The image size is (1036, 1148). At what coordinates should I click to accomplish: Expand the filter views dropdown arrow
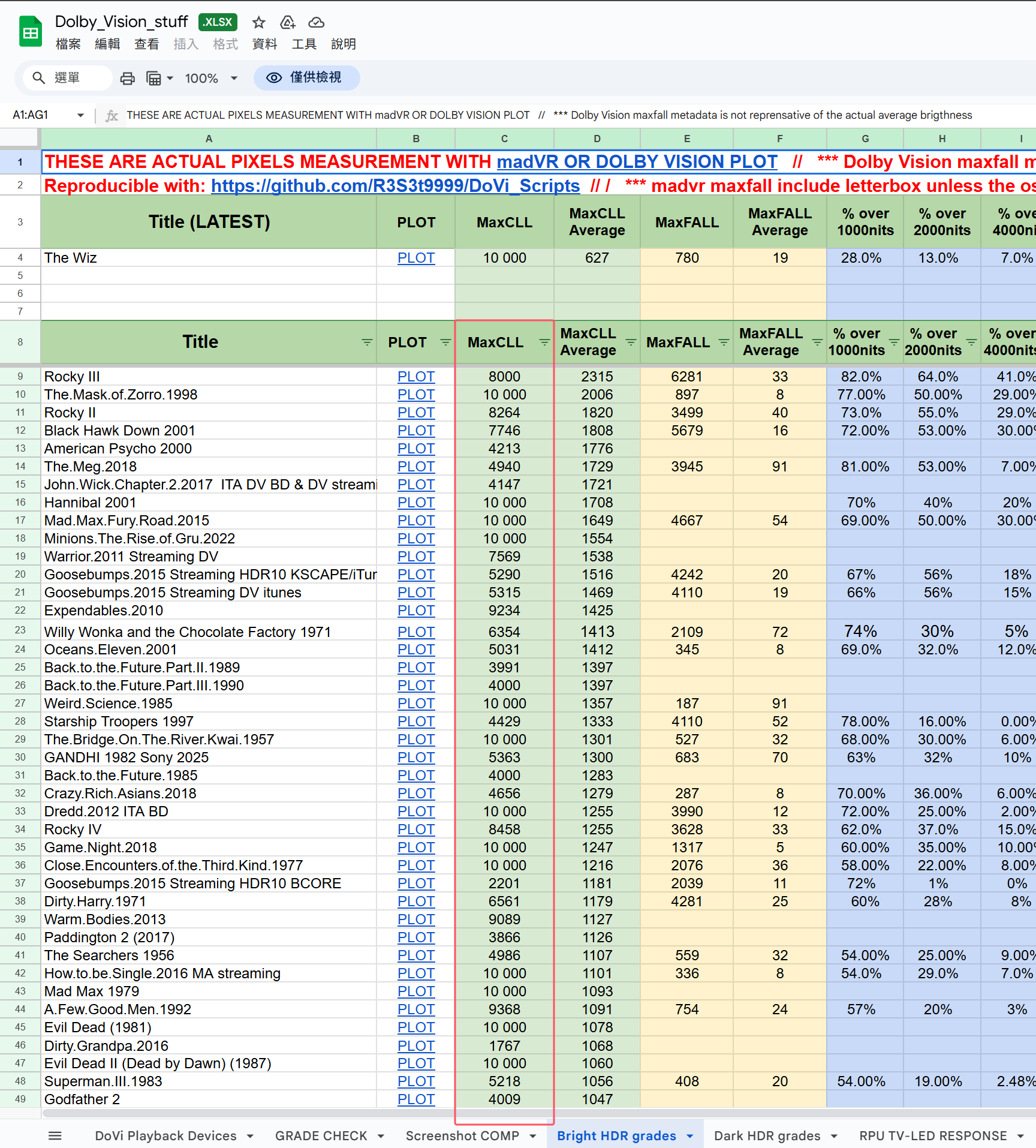tap(170, 79)
